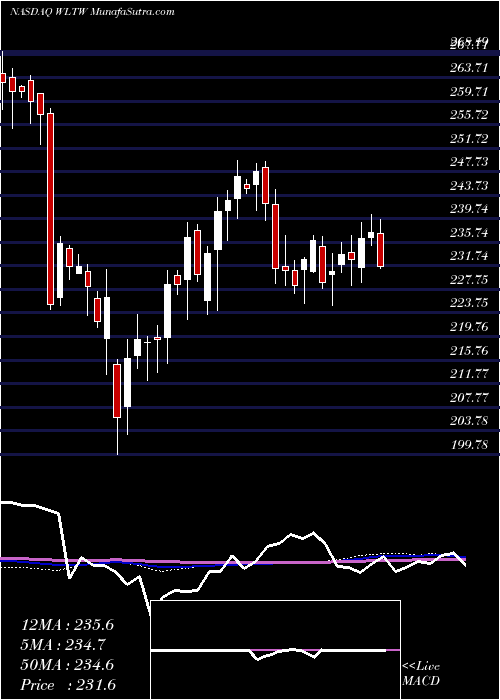Click the 211.77 price axis label
The image size is (500, 700).
(x=468, y=373)
